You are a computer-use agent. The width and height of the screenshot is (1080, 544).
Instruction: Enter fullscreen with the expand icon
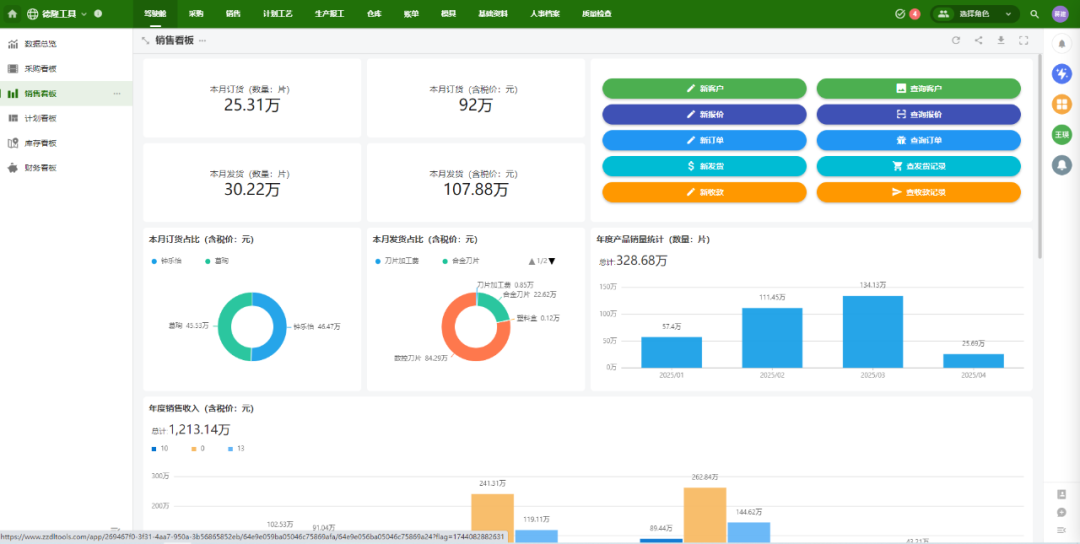click(x=1023, y=40)
